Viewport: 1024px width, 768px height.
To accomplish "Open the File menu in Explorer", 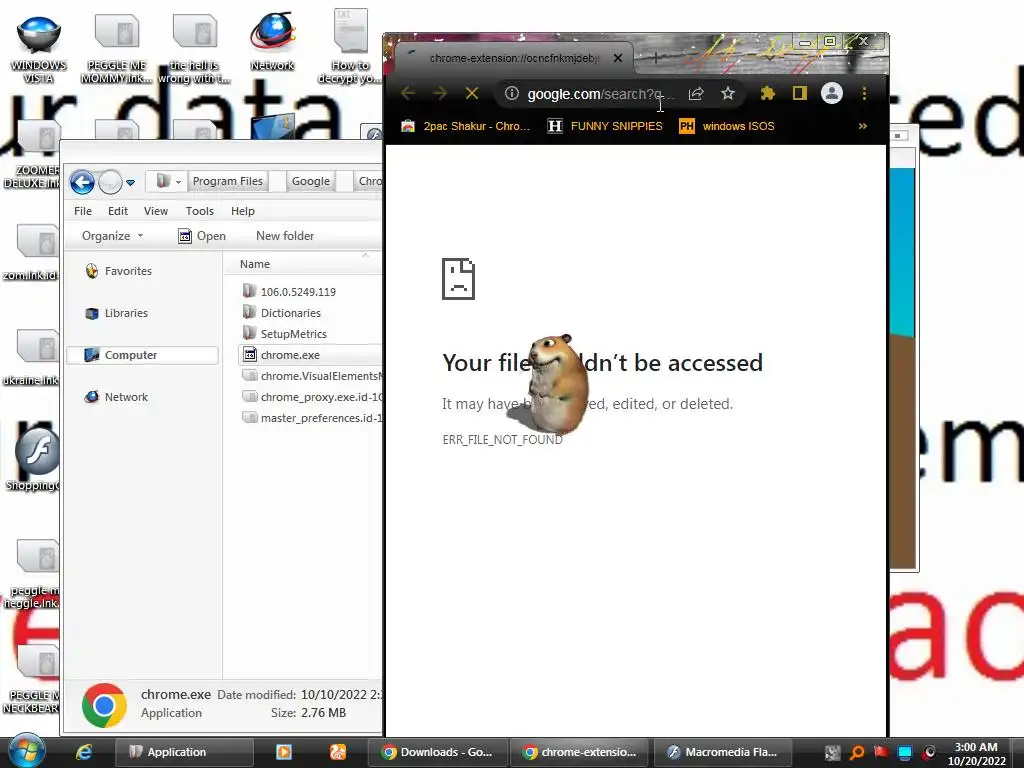I will tap(83, 211).
